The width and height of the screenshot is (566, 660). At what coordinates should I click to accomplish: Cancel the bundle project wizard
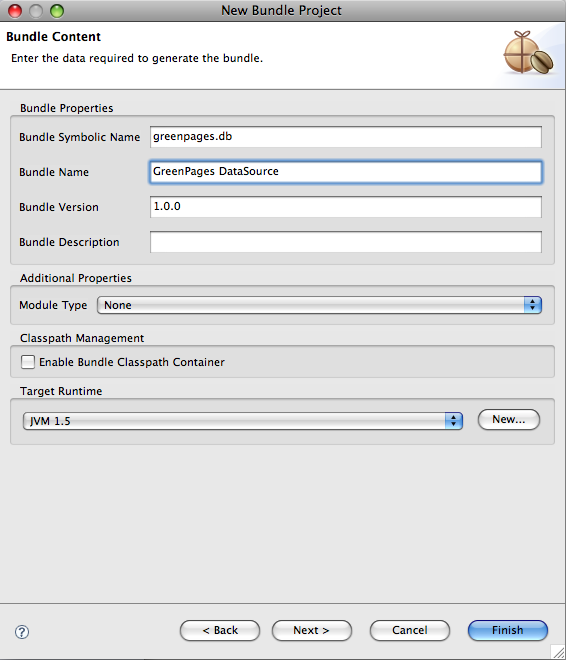point(410,630)
